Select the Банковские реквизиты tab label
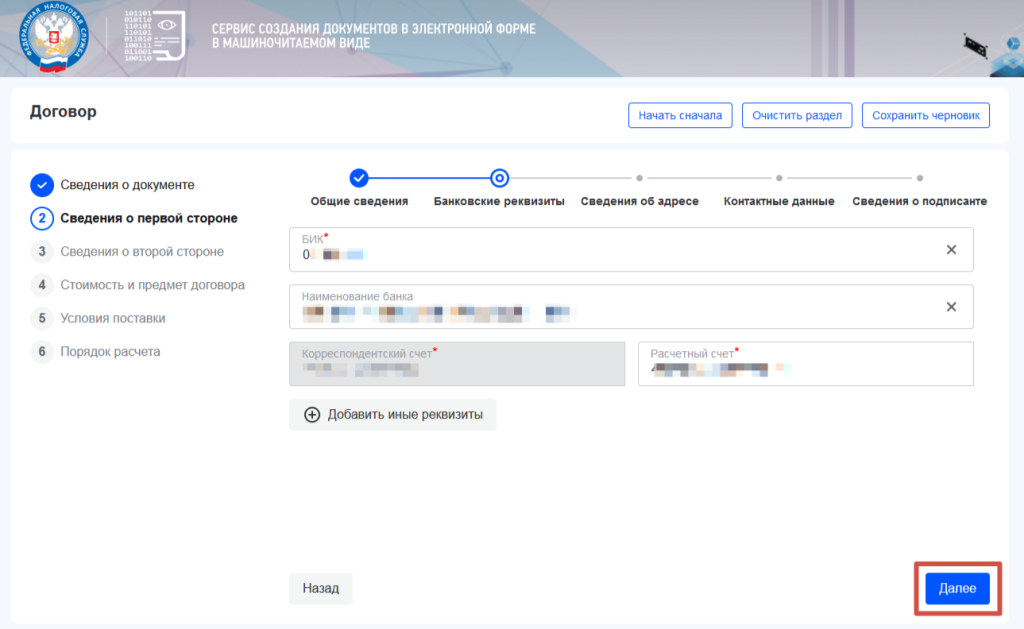Image resolution: width=1024 pixels, height=629 pixels. coord(499,201)
